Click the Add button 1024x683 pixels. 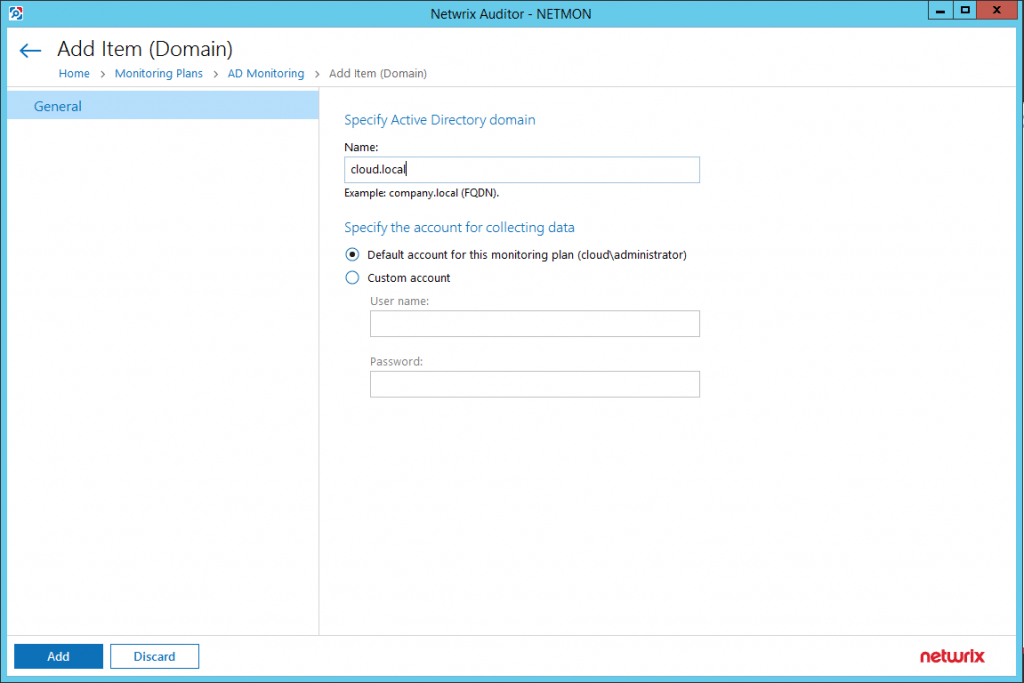(x=58, y=656)
